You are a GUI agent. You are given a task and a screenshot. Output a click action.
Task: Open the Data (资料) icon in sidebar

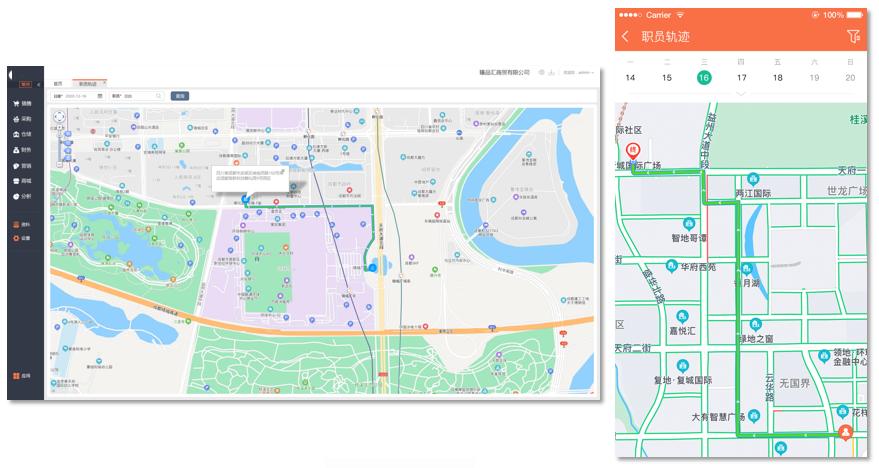coord(16,224)
